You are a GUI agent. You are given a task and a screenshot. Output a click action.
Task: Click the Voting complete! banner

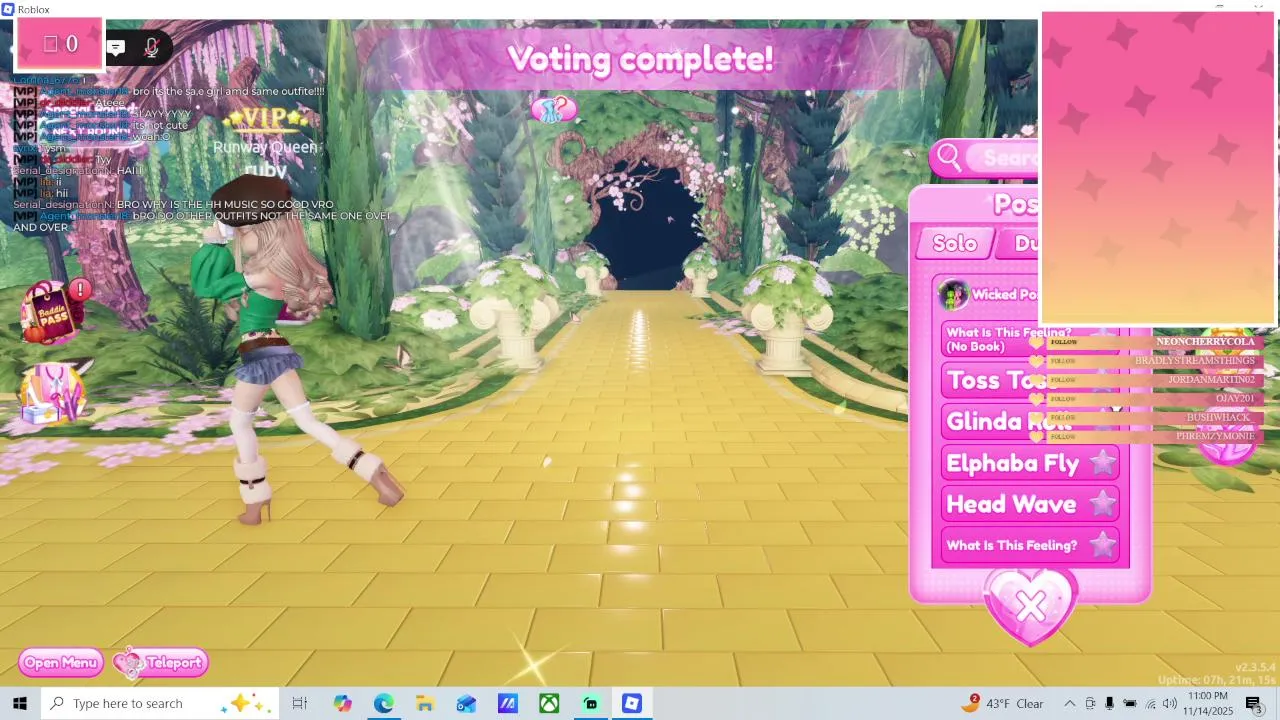point(640,59)
